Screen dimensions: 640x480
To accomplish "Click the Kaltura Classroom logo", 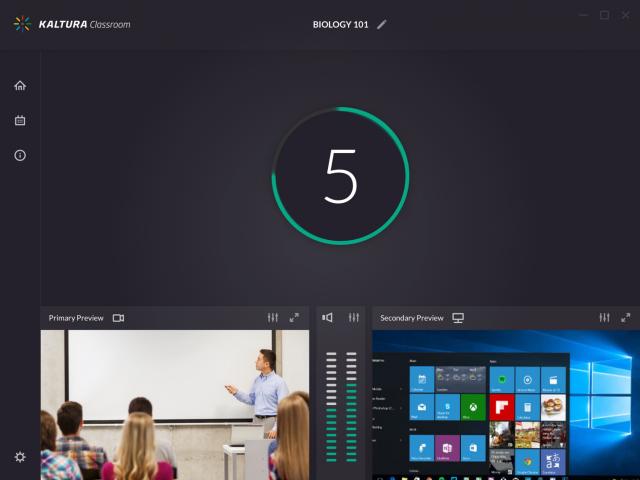I will [72, 24].
